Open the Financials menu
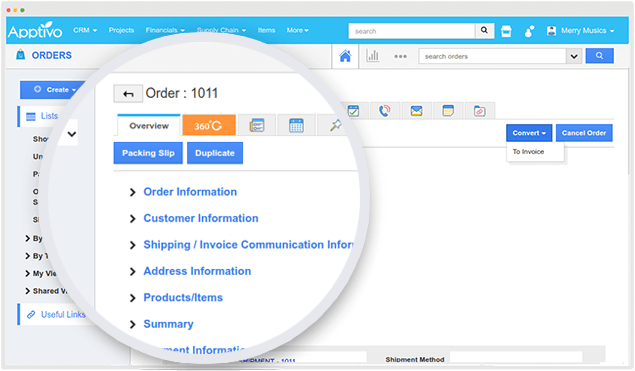Image resolution: width=635 pixels, height=371 pixels. pyautogui.click(x=165, y=30)
